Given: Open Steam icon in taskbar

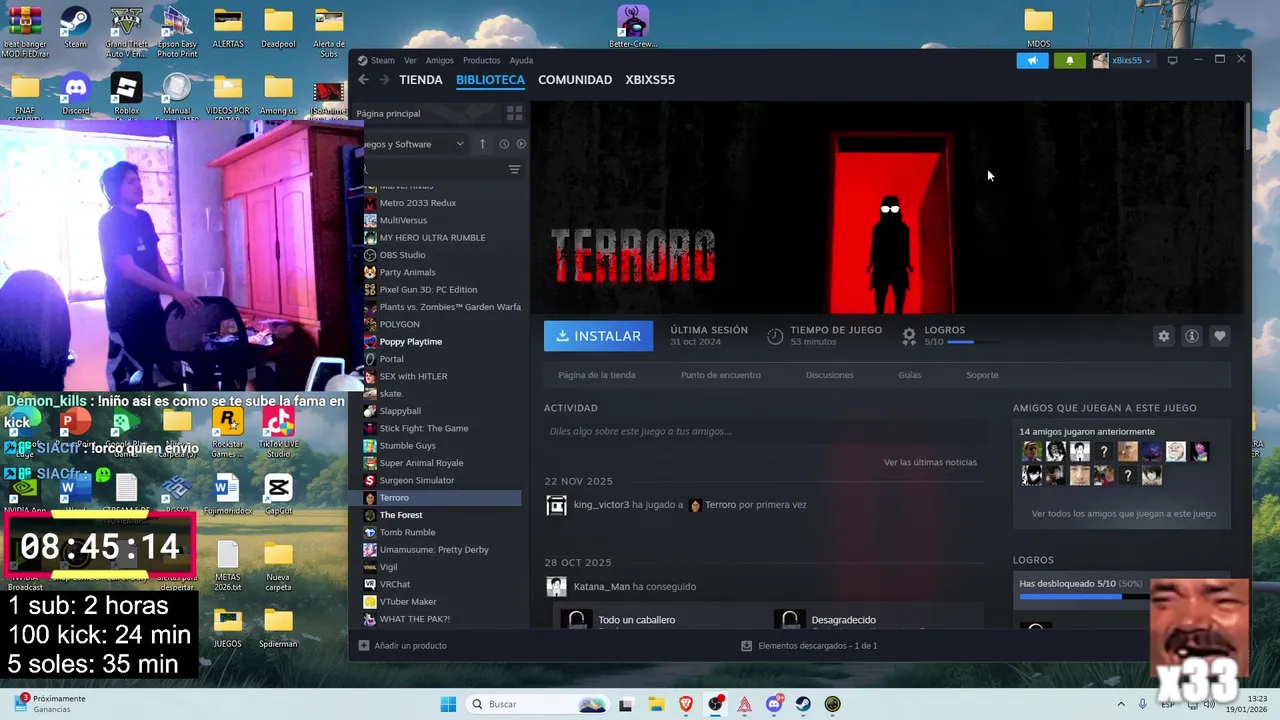Looking at the screenshot, I should point(803,704).
